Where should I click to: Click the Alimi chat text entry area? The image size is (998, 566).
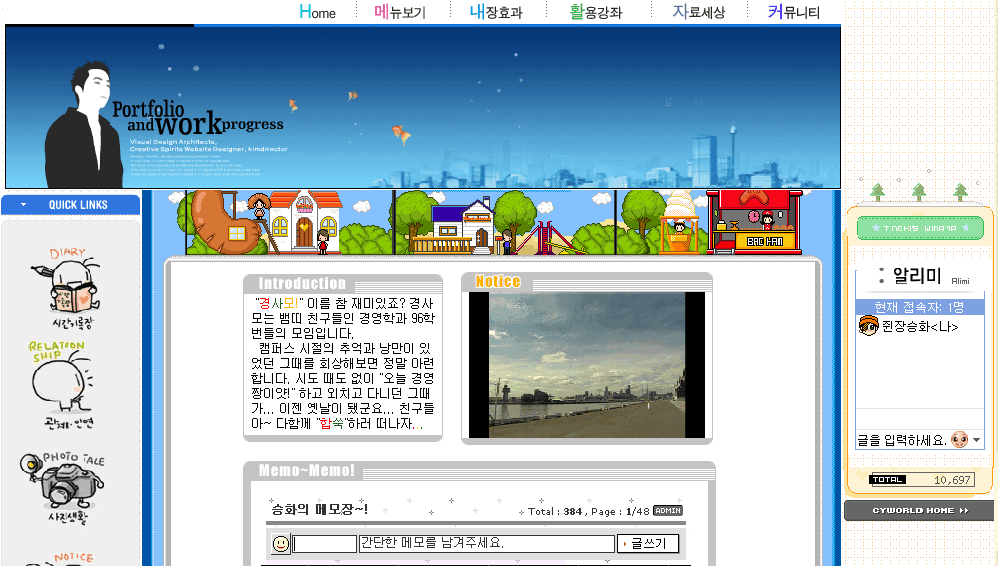click(901, 440)
